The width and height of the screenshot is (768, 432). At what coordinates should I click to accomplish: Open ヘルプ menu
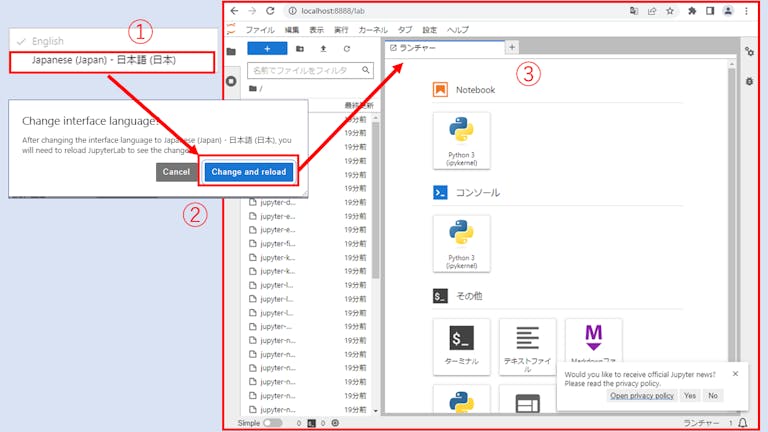pyautogui.click(x=457, y=30)
